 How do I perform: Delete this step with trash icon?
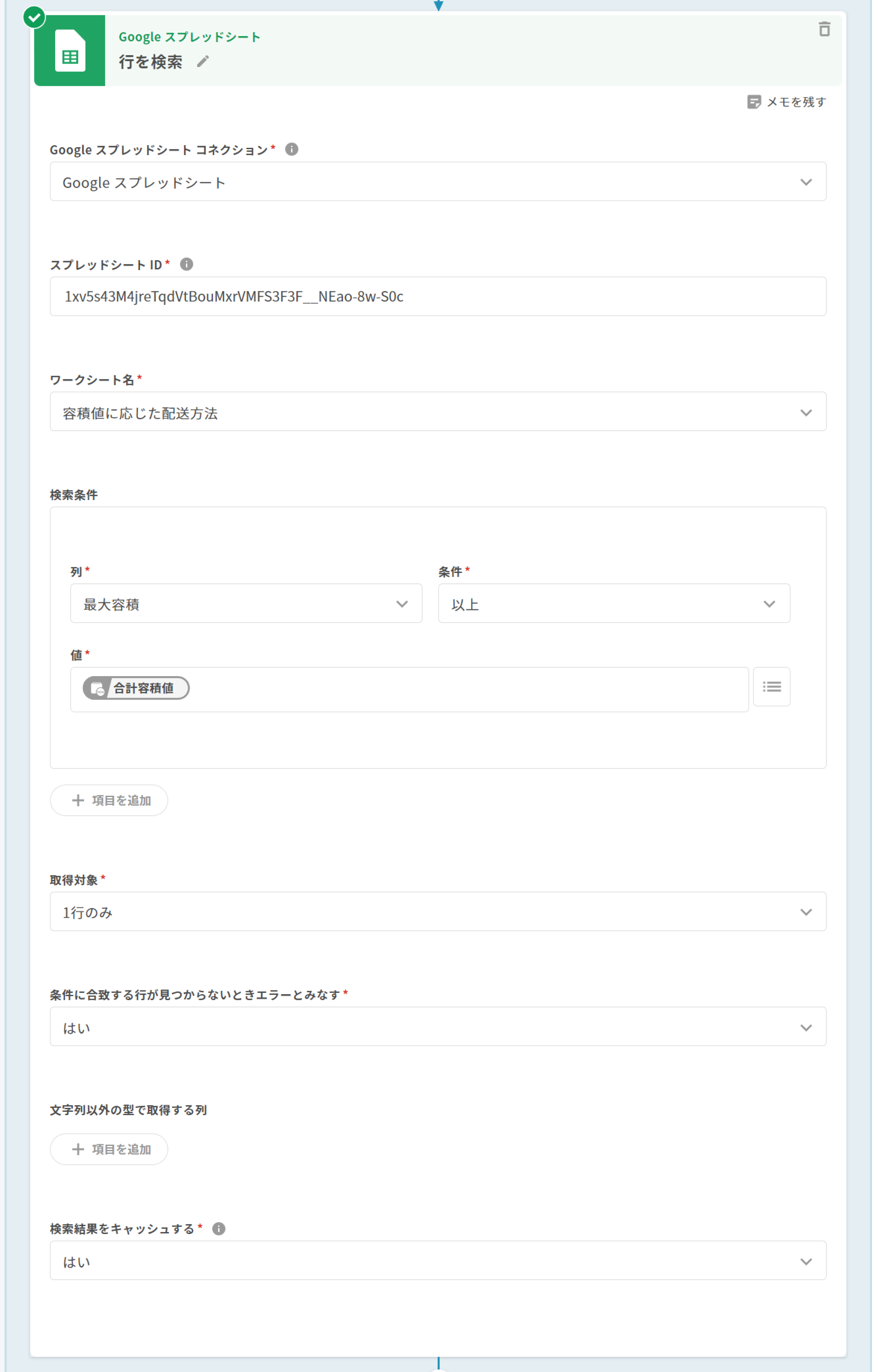pyautogui.click(x=824, y=29)
